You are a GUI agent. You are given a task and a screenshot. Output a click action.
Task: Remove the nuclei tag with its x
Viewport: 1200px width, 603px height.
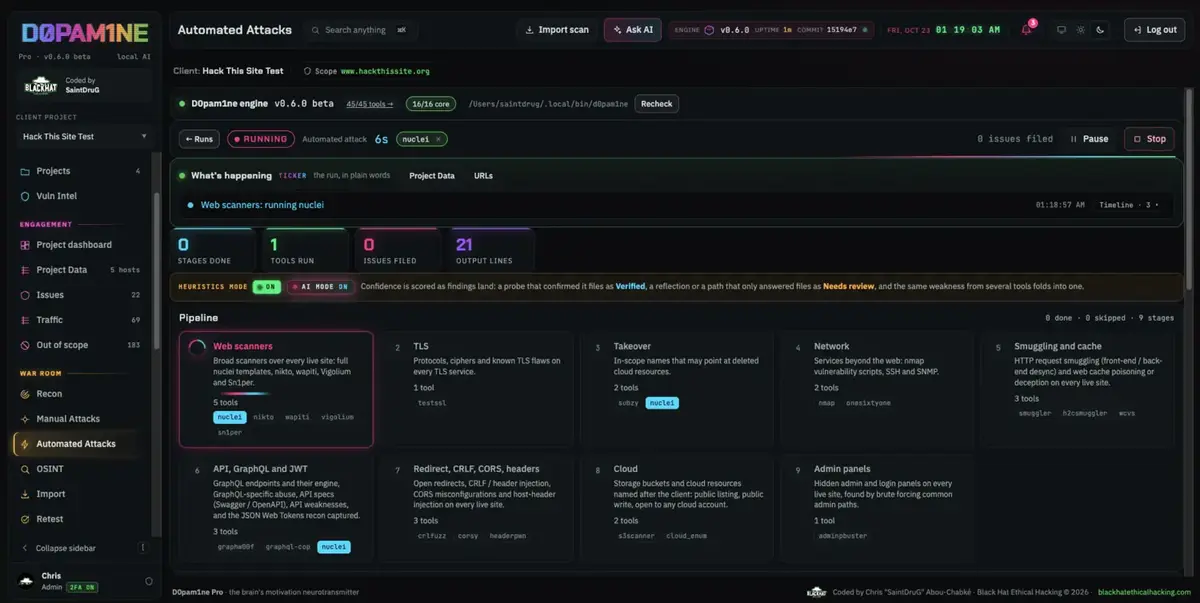(x=438, y=139)
